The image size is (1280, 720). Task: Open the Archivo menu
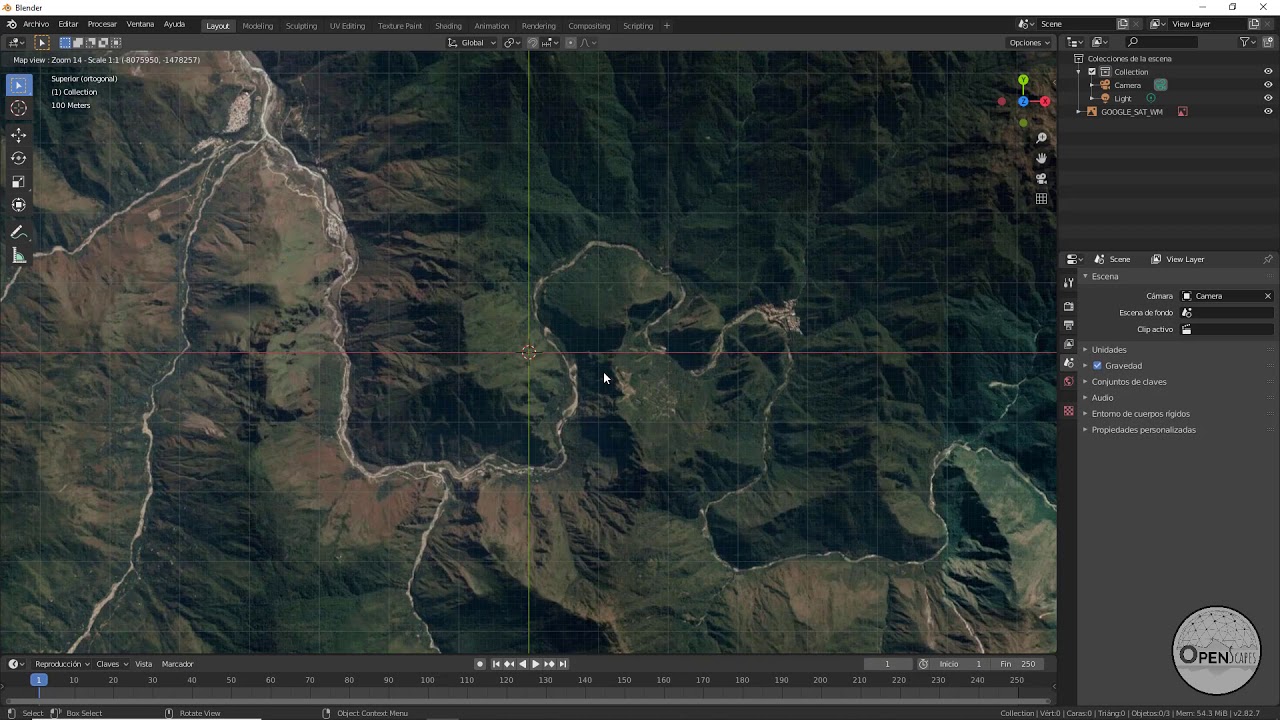(x=36, y=24)
